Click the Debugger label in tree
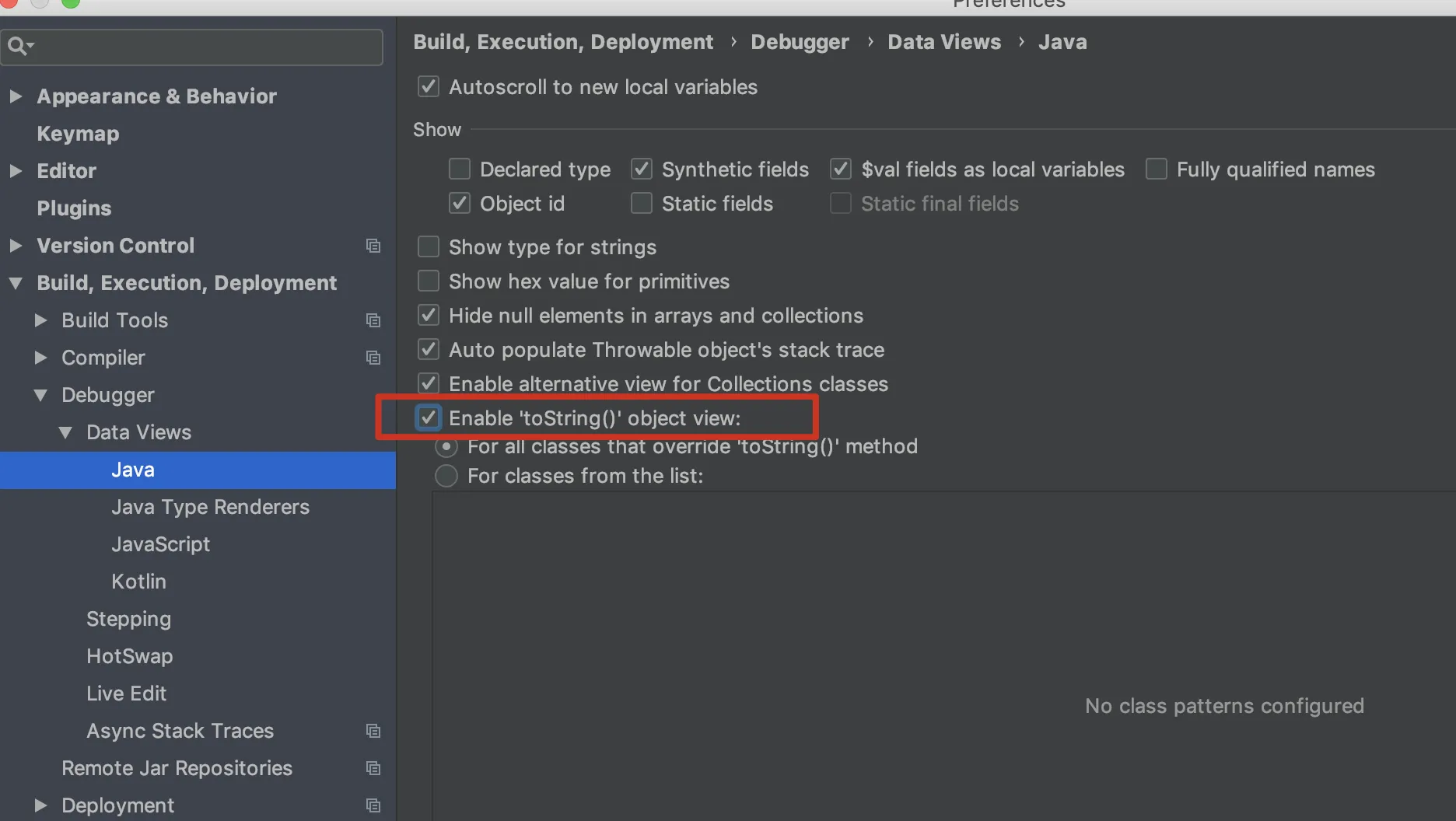The height and width of the screenshot is (821, 1456). point(107,395)
